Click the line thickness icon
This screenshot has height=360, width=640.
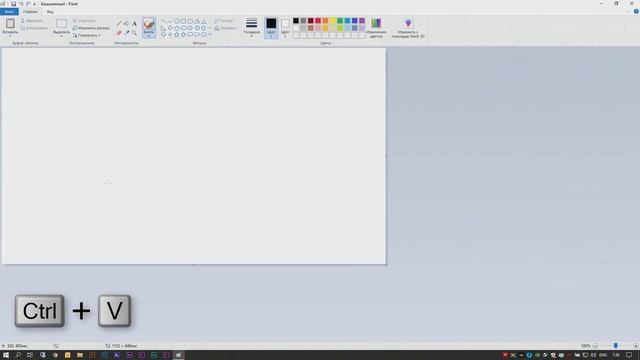point(251,23)
